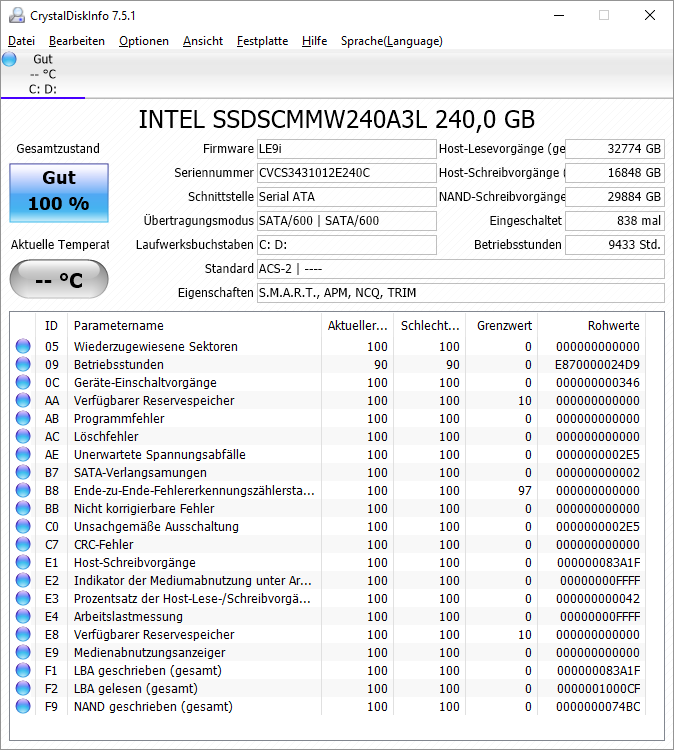Click parameter name CRC-Fehler
674x750 pixels.
(x=104, y=545)
